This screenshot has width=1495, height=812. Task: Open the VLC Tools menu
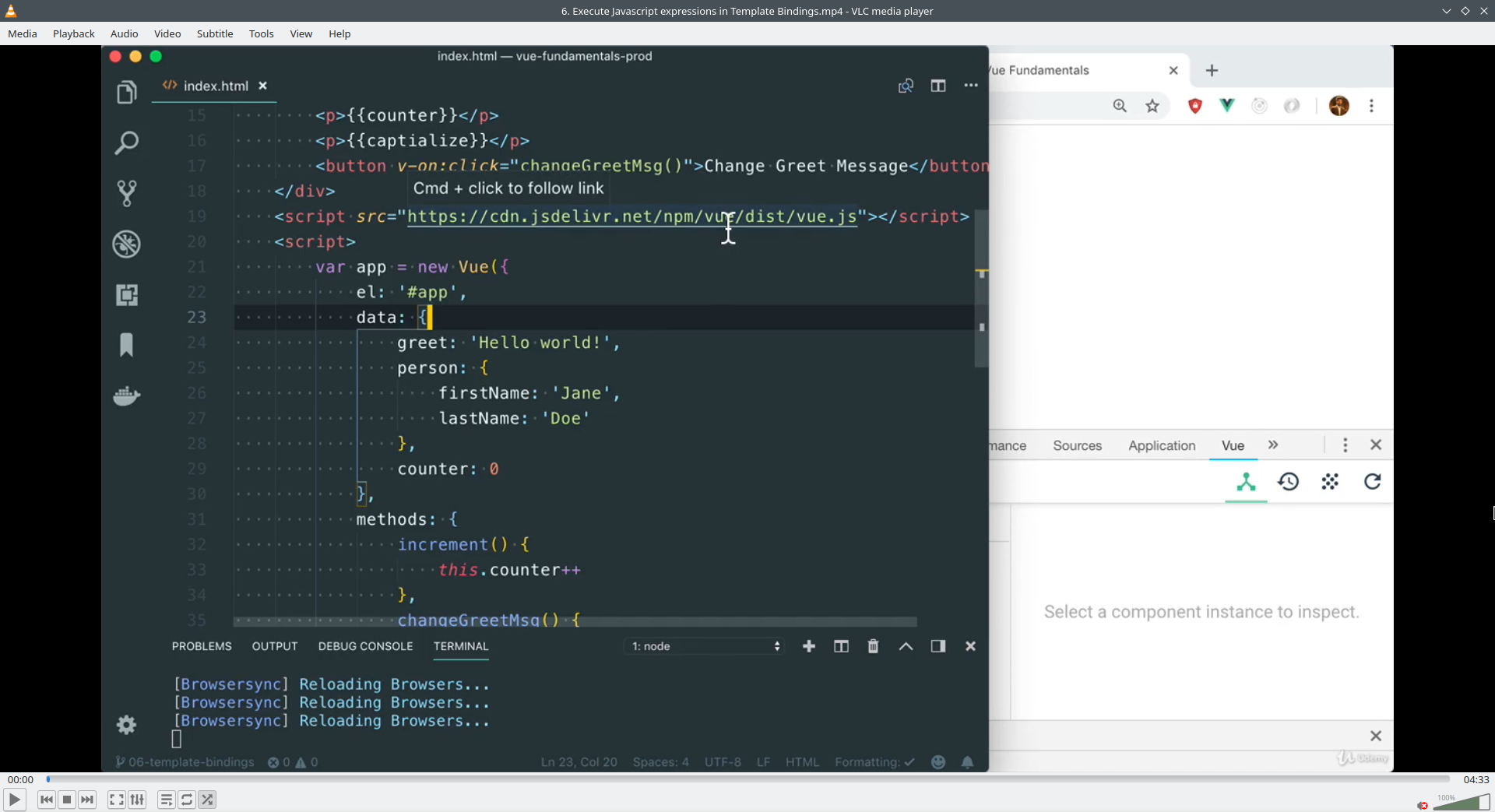point(262,33)
